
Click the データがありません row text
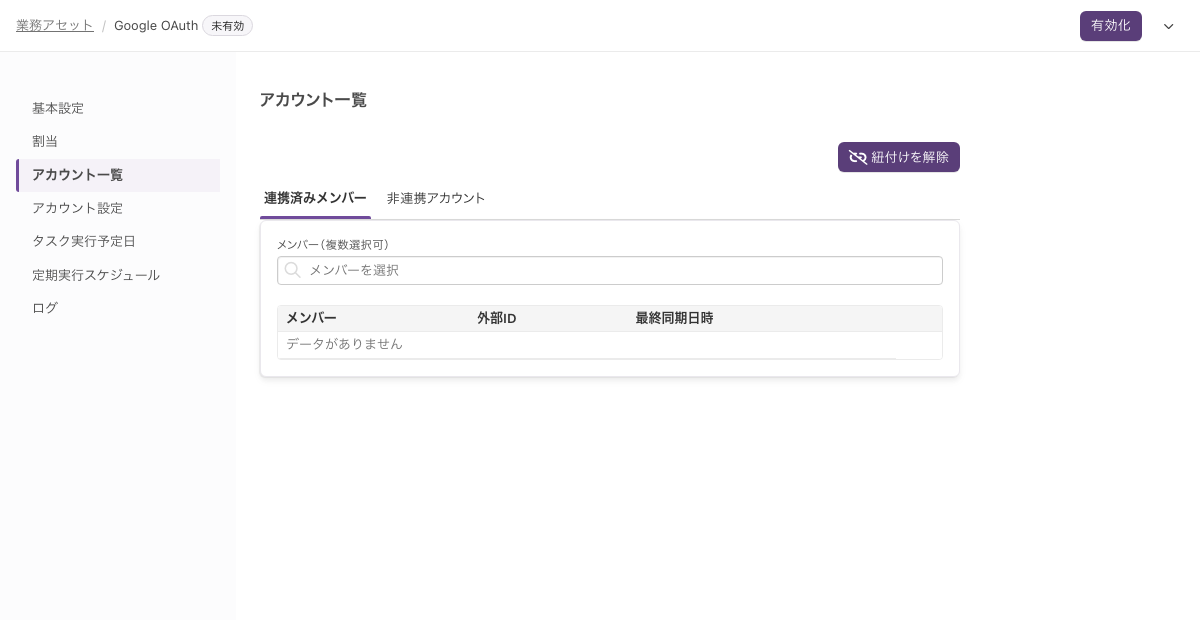tap(344, 344)
